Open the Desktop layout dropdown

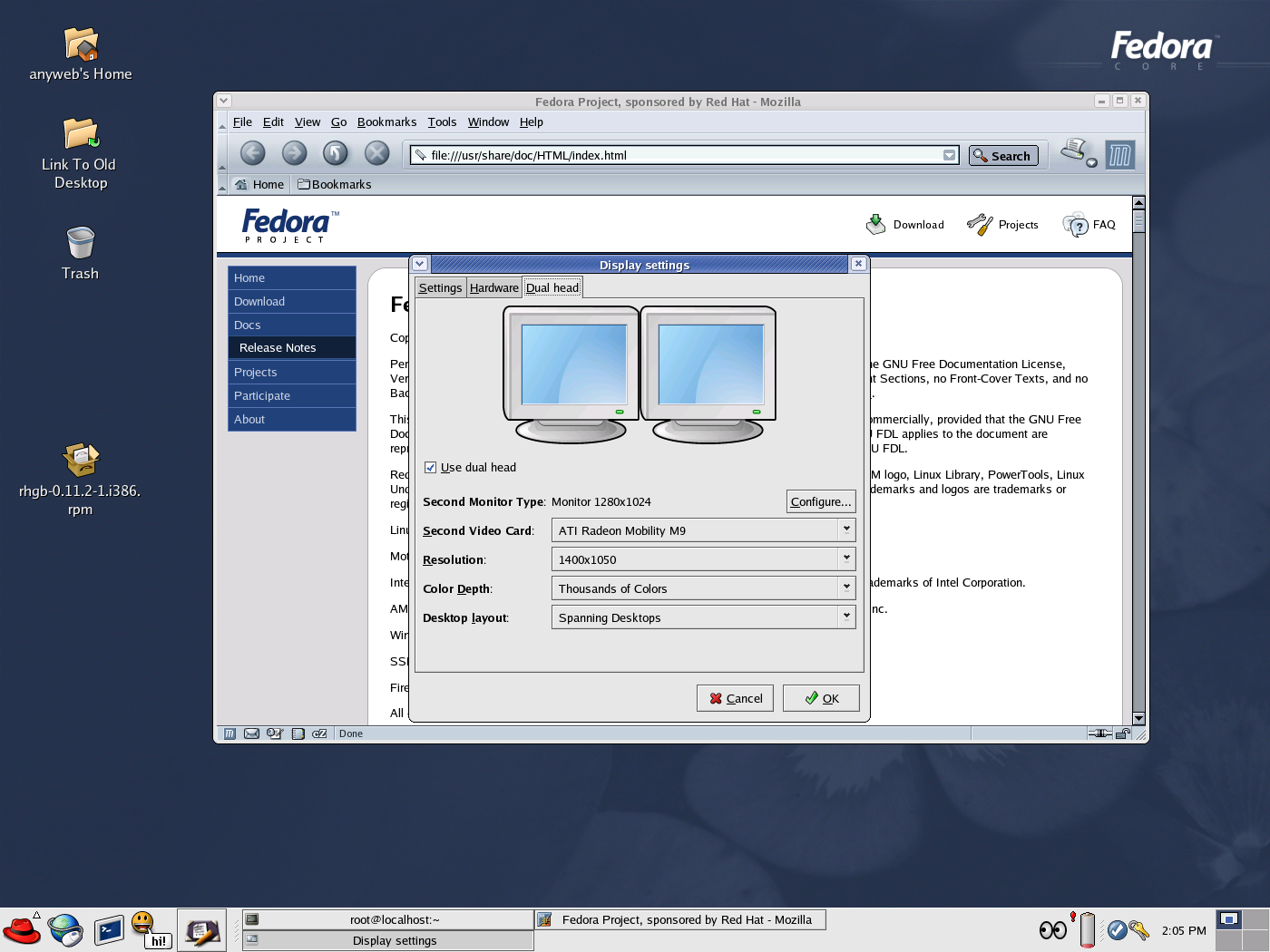coord(703,617)
